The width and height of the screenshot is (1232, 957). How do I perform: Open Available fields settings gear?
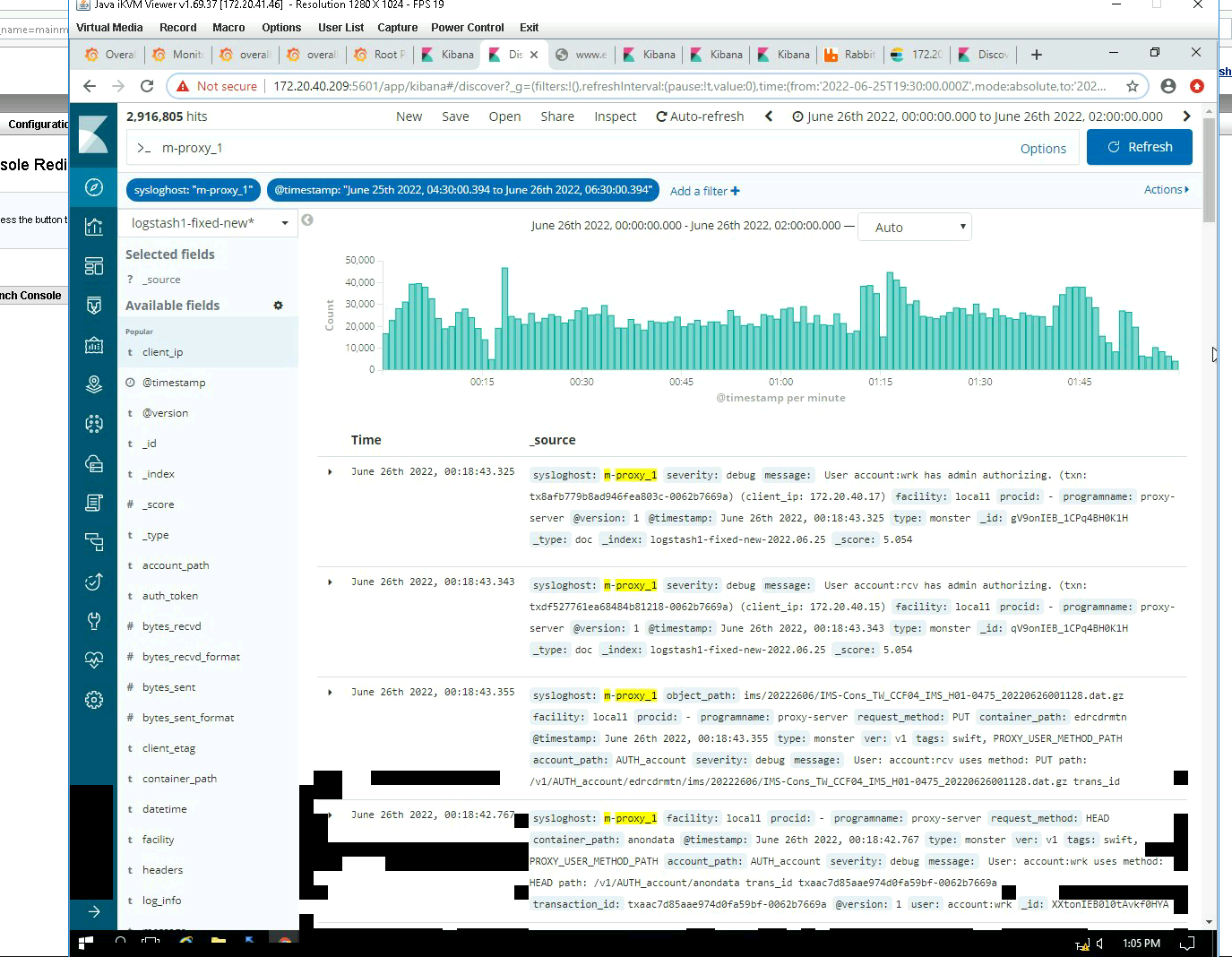[x=279, y=306]
